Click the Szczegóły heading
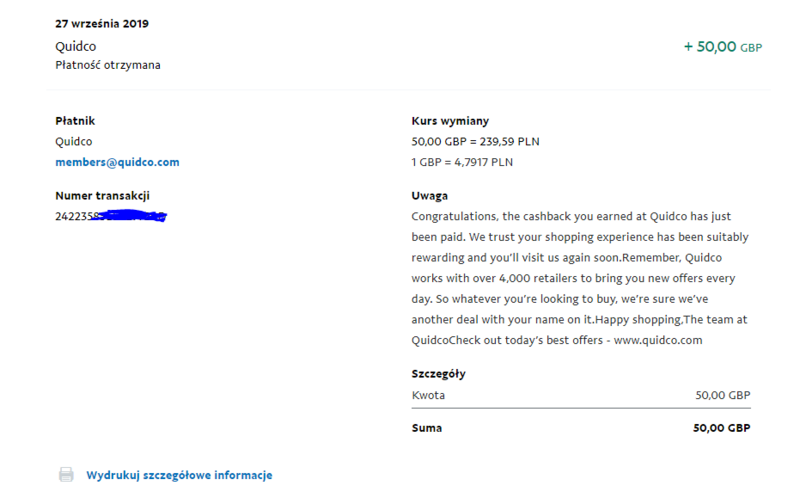 [x=438, y=374]
